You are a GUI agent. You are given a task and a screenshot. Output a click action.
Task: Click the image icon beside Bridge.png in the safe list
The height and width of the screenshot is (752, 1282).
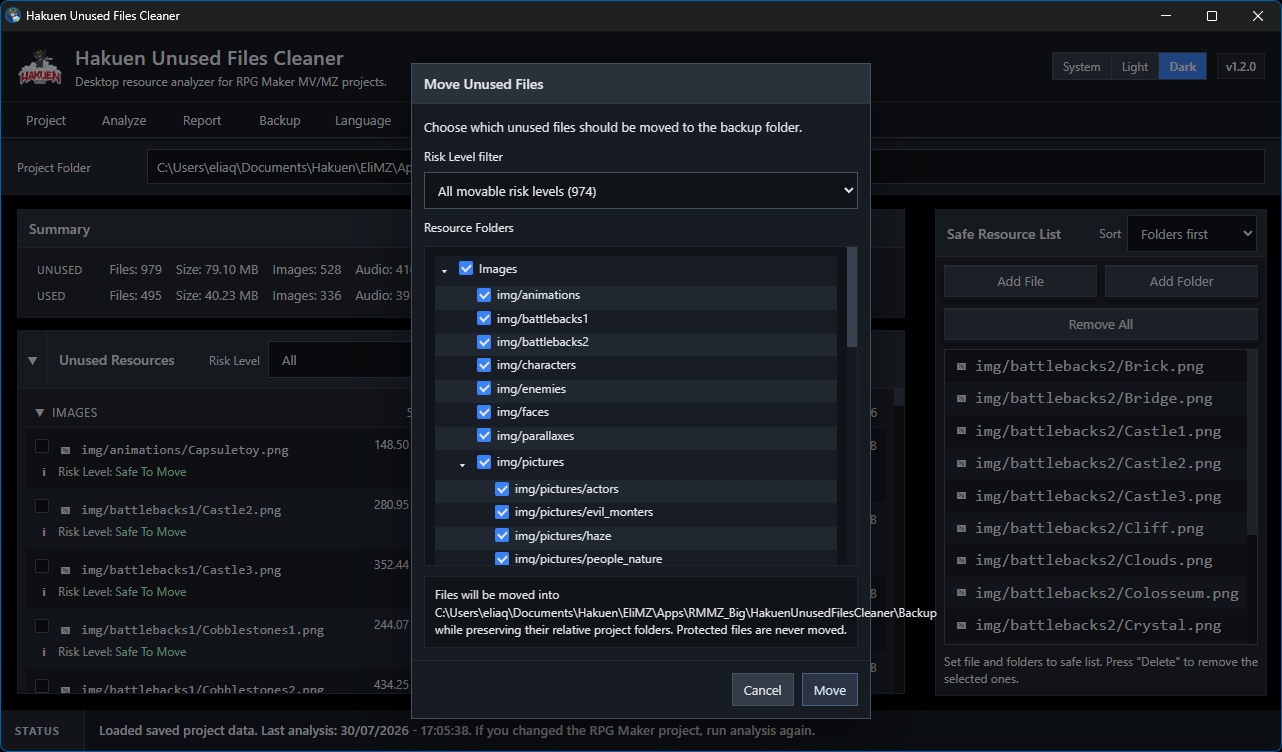click(x=961, y=398)
